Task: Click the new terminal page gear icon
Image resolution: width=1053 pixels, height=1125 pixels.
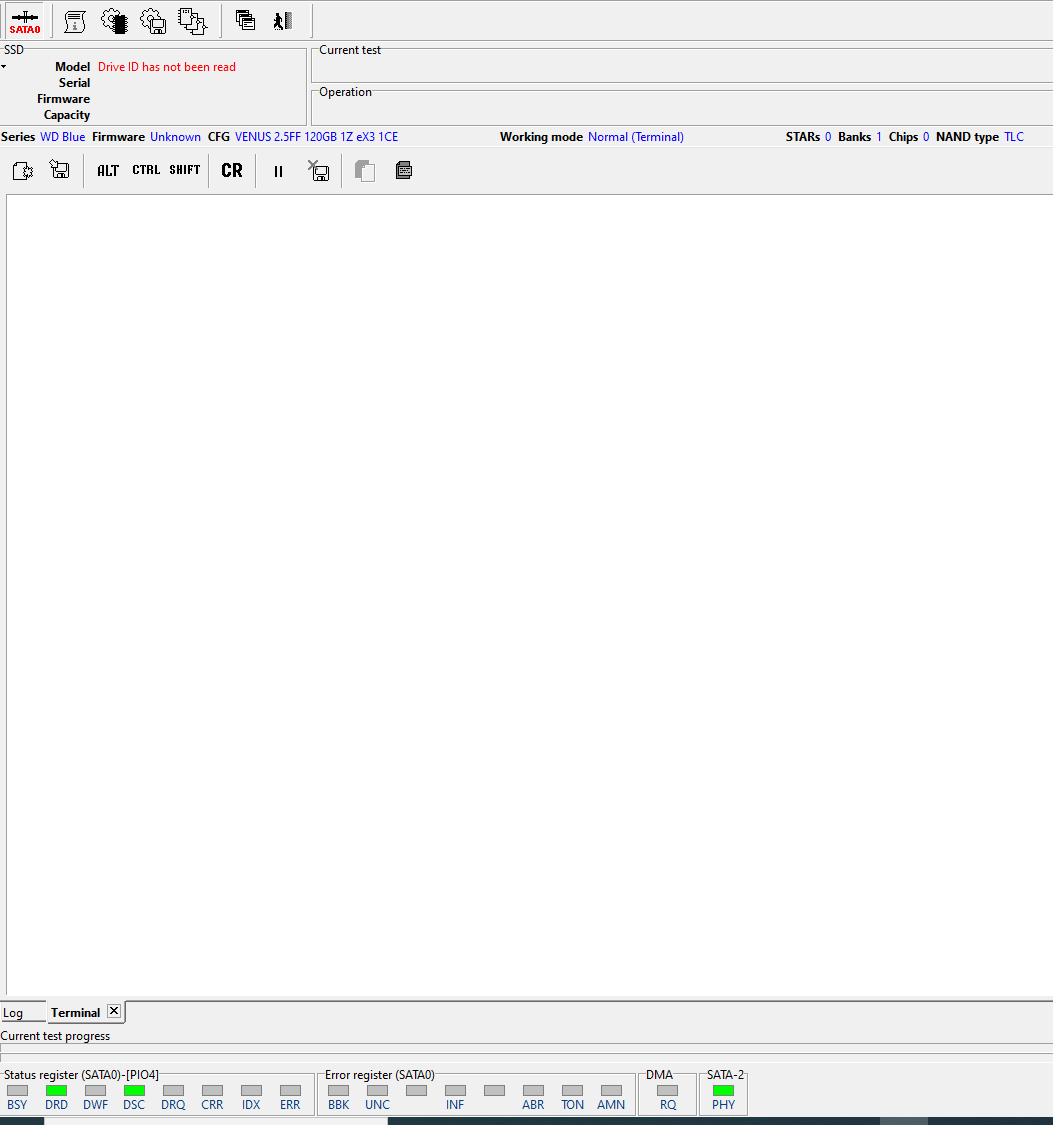Action: pos(23,171)
